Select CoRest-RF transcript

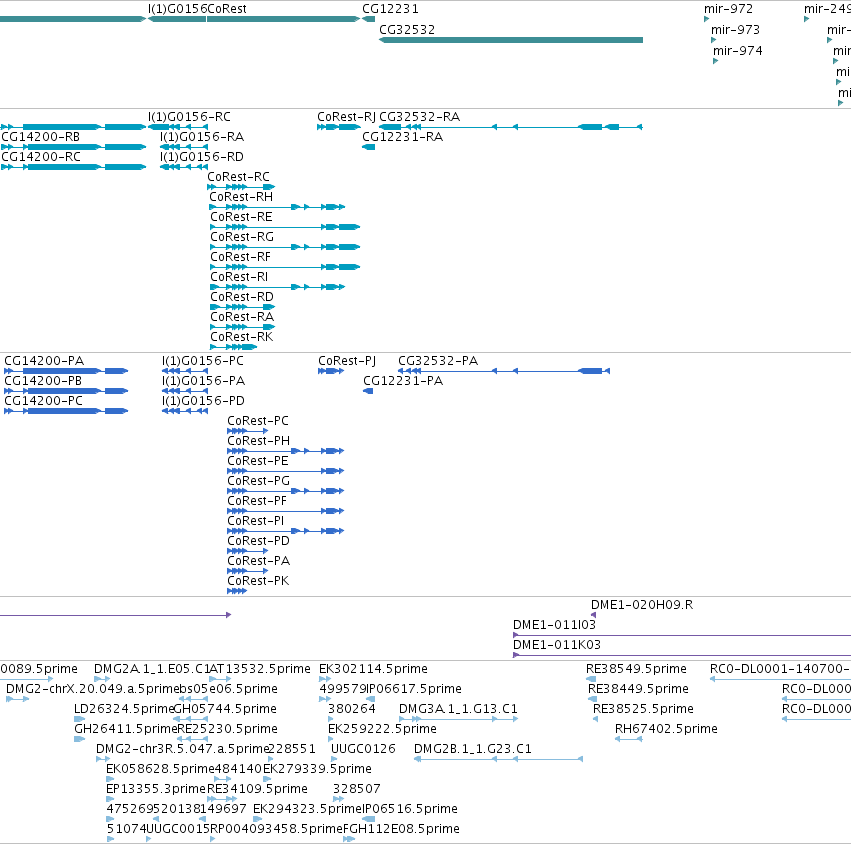pyautogui.click(x=285, y=268)
